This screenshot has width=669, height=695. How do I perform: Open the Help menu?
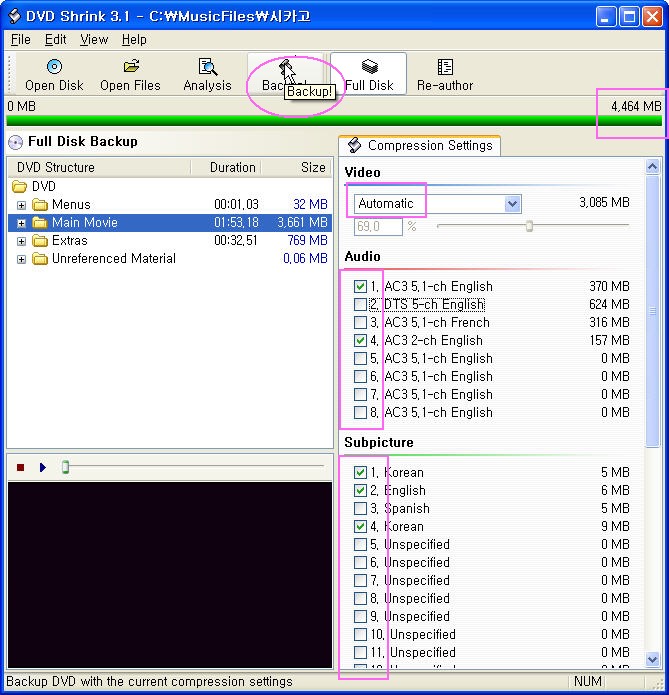pyautogui.click(x=134, y=39)
